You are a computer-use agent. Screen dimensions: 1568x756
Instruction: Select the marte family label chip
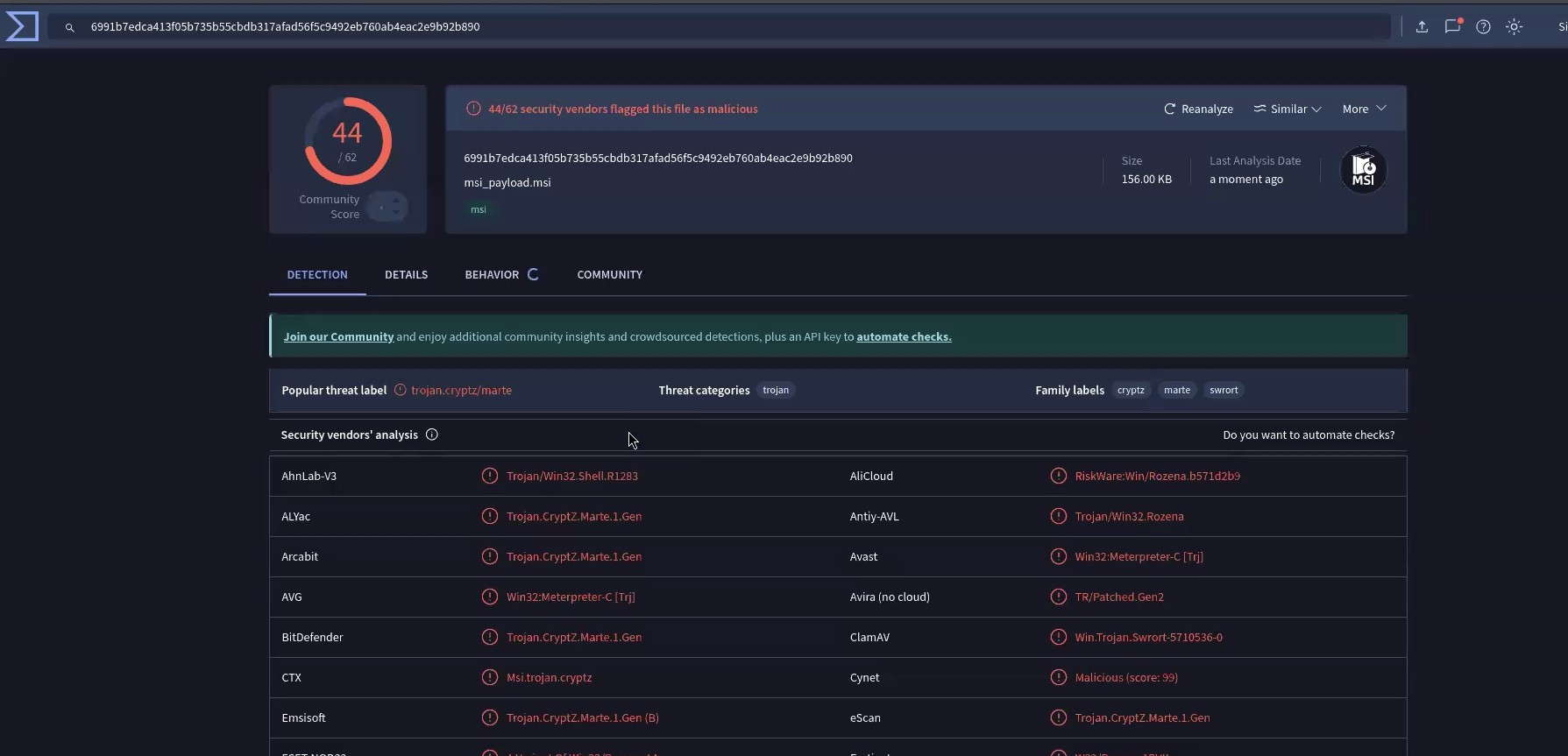point(1177,390)
